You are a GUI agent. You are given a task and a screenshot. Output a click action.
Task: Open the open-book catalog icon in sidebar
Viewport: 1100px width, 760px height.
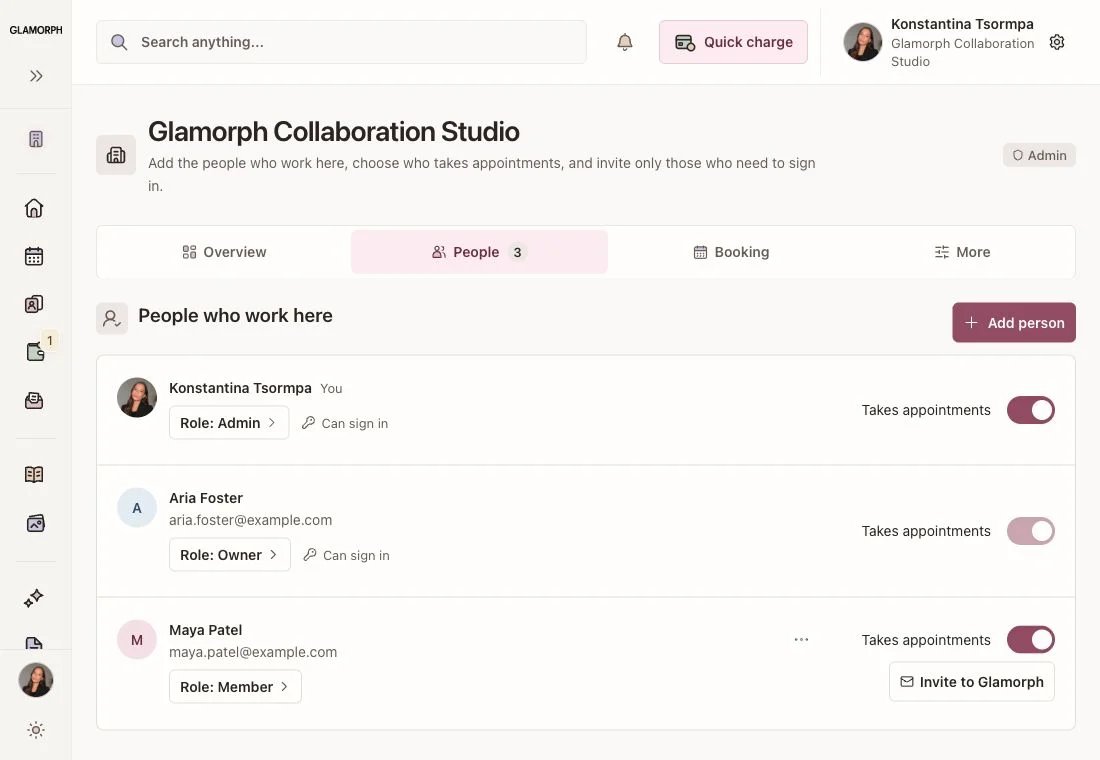[34, 474]
